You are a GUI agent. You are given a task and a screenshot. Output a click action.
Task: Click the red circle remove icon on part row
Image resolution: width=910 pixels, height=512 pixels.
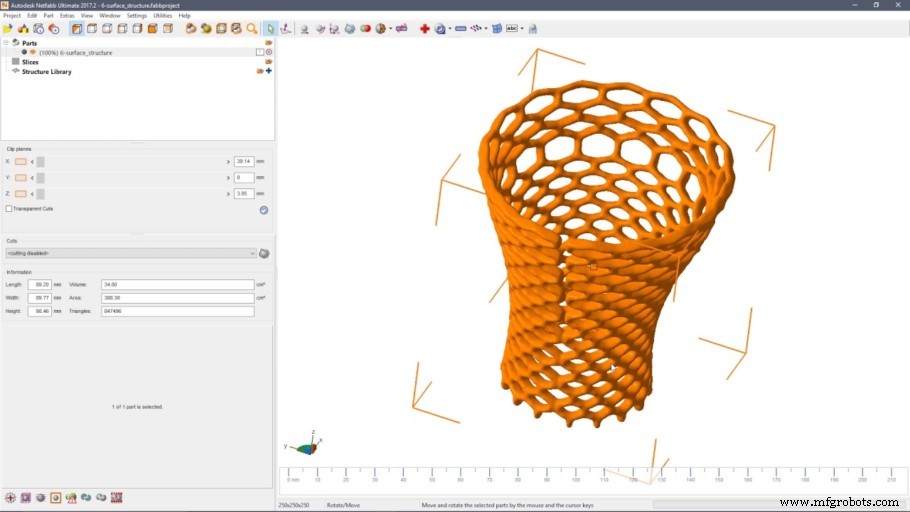tap(269, 52)
